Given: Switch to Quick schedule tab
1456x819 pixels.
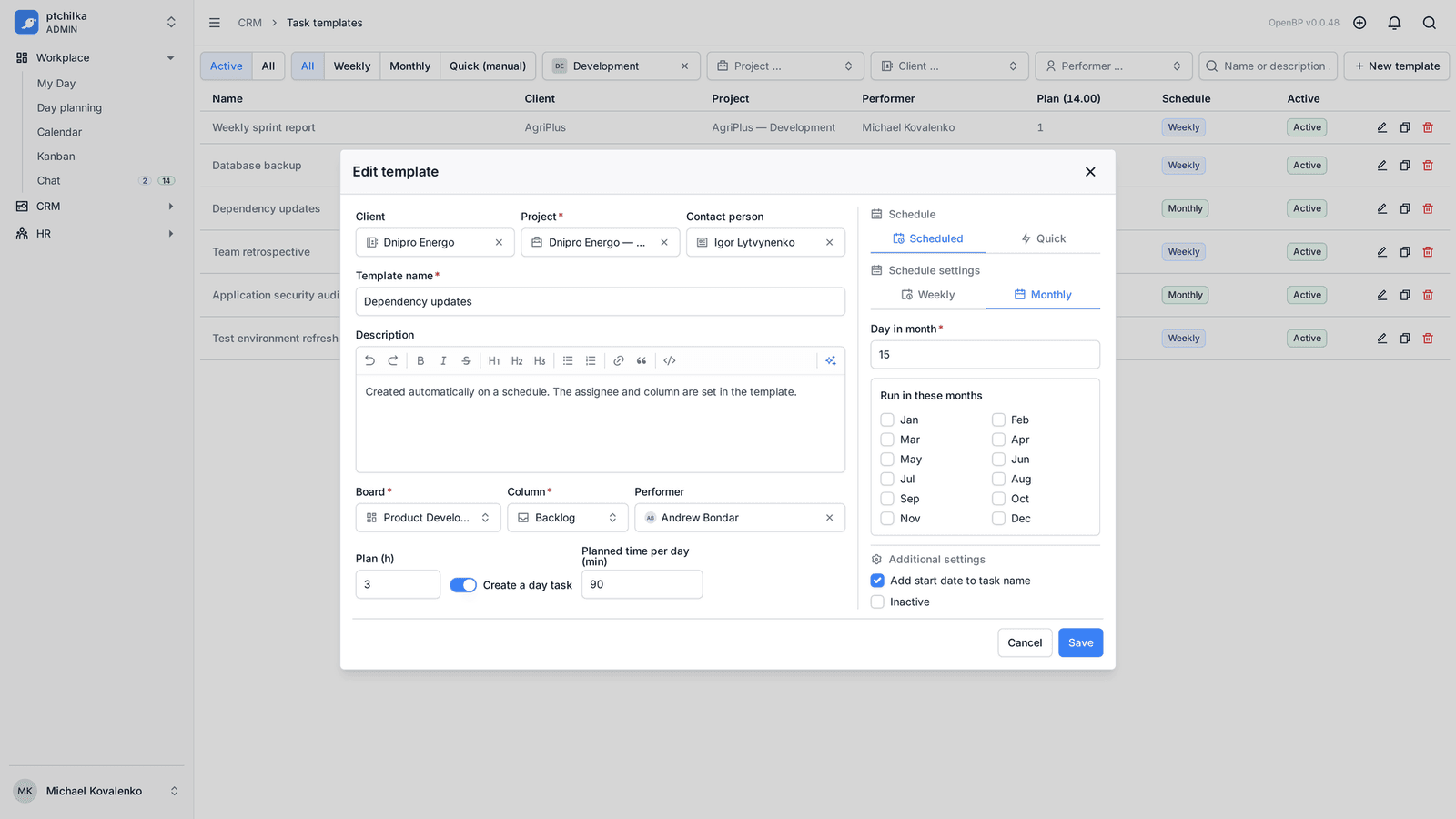Looking at the screenshot, I should [x=1043, y=238].
